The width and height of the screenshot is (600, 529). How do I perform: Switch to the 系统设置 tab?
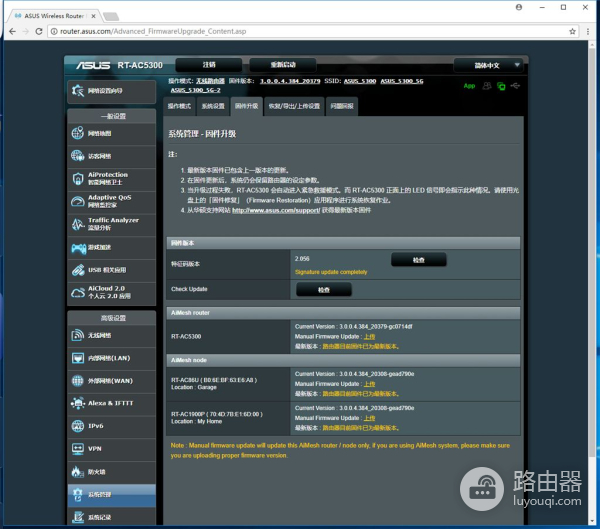click(212, 106)
